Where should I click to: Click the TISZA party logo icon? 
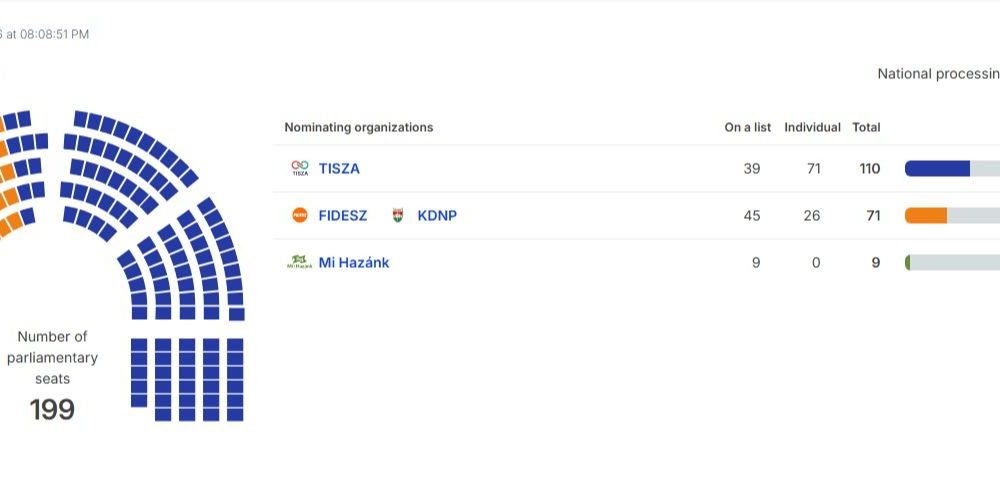300,169
